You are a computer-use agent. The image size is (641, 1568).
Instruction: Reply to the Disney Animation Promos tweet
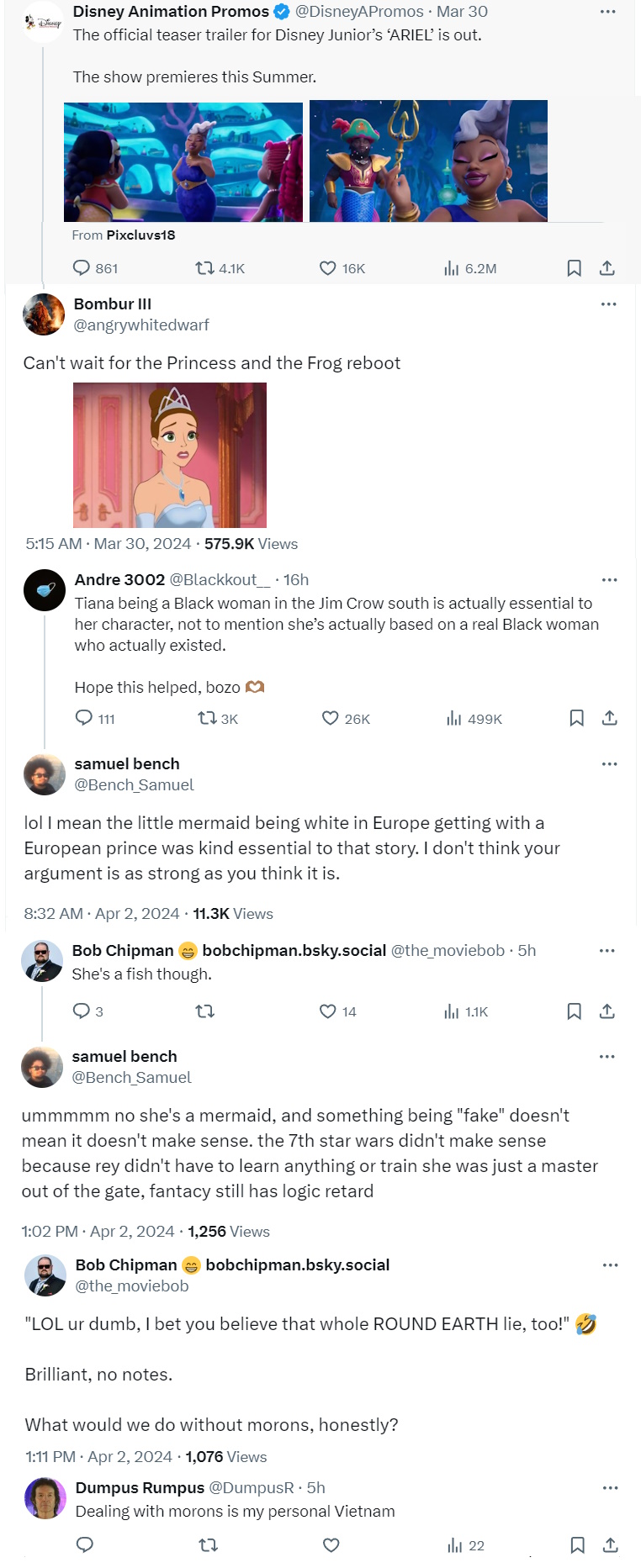coord(82,268)
